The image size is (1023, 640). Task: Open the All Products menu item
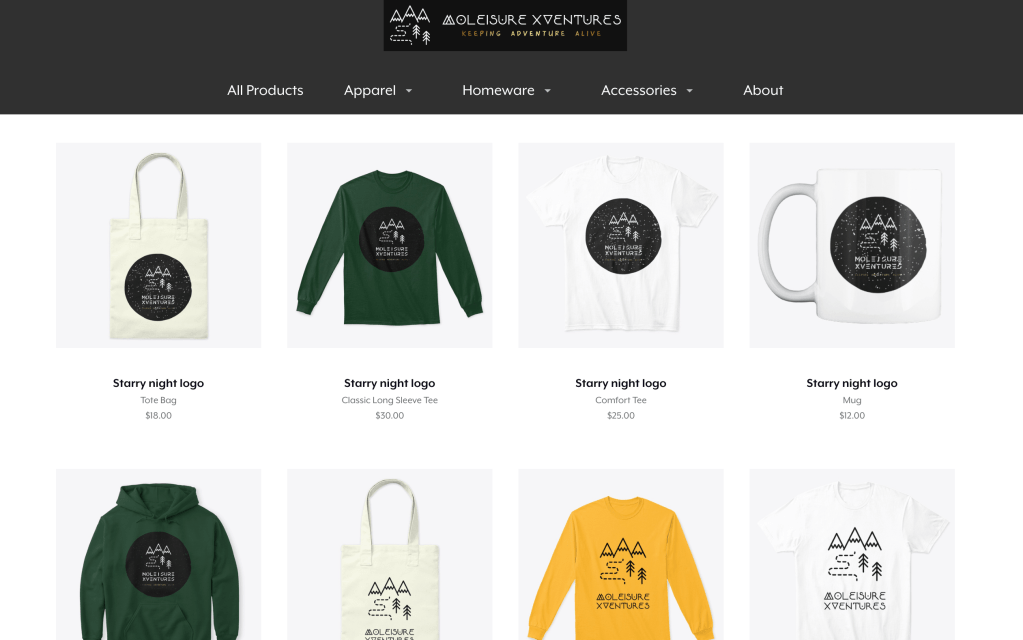265,90
